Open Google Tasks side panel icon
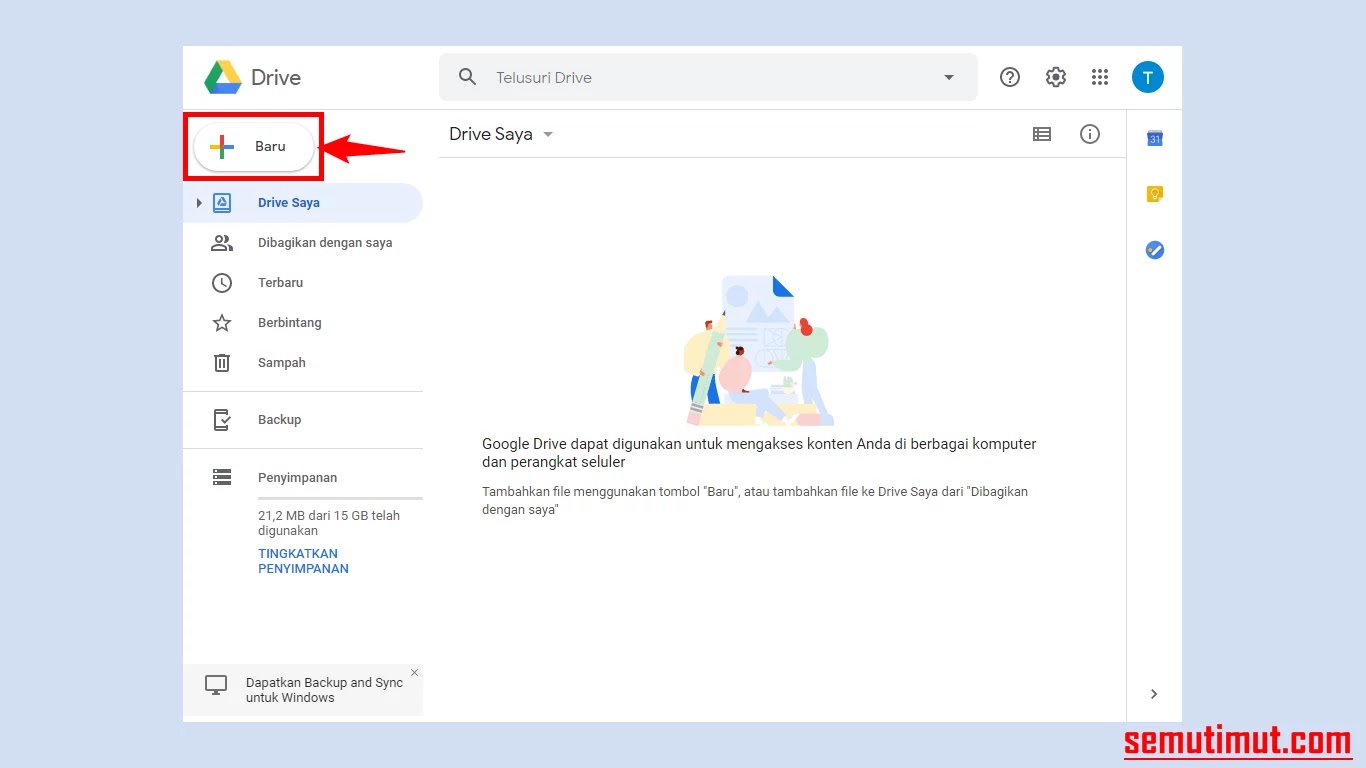The height and width of the screenshot is (768, 1366). pos(1155,250)
